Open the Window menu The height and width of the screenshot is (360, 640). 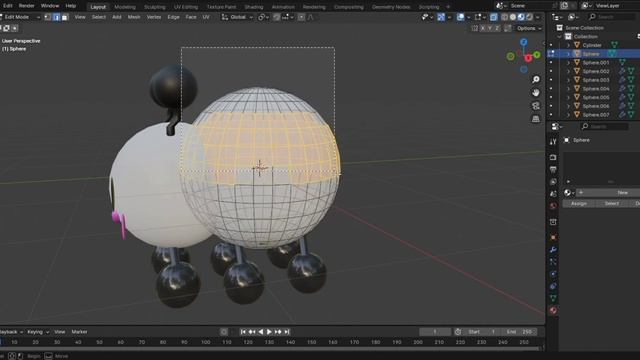pos(50,6)
